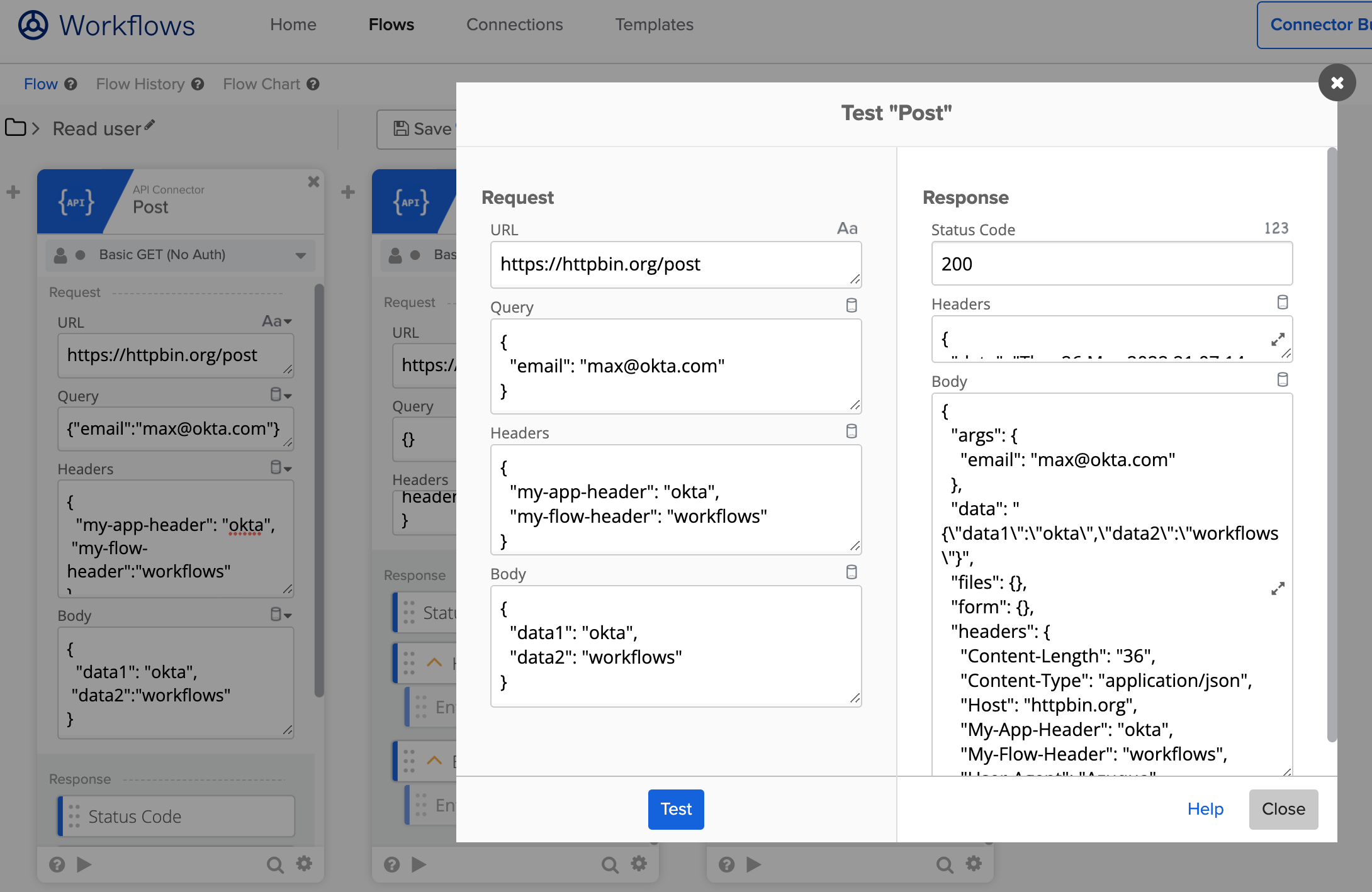Open the Aa type dropdown for URL
This screenshot has width=1372, height=892.
coord(276,321)
